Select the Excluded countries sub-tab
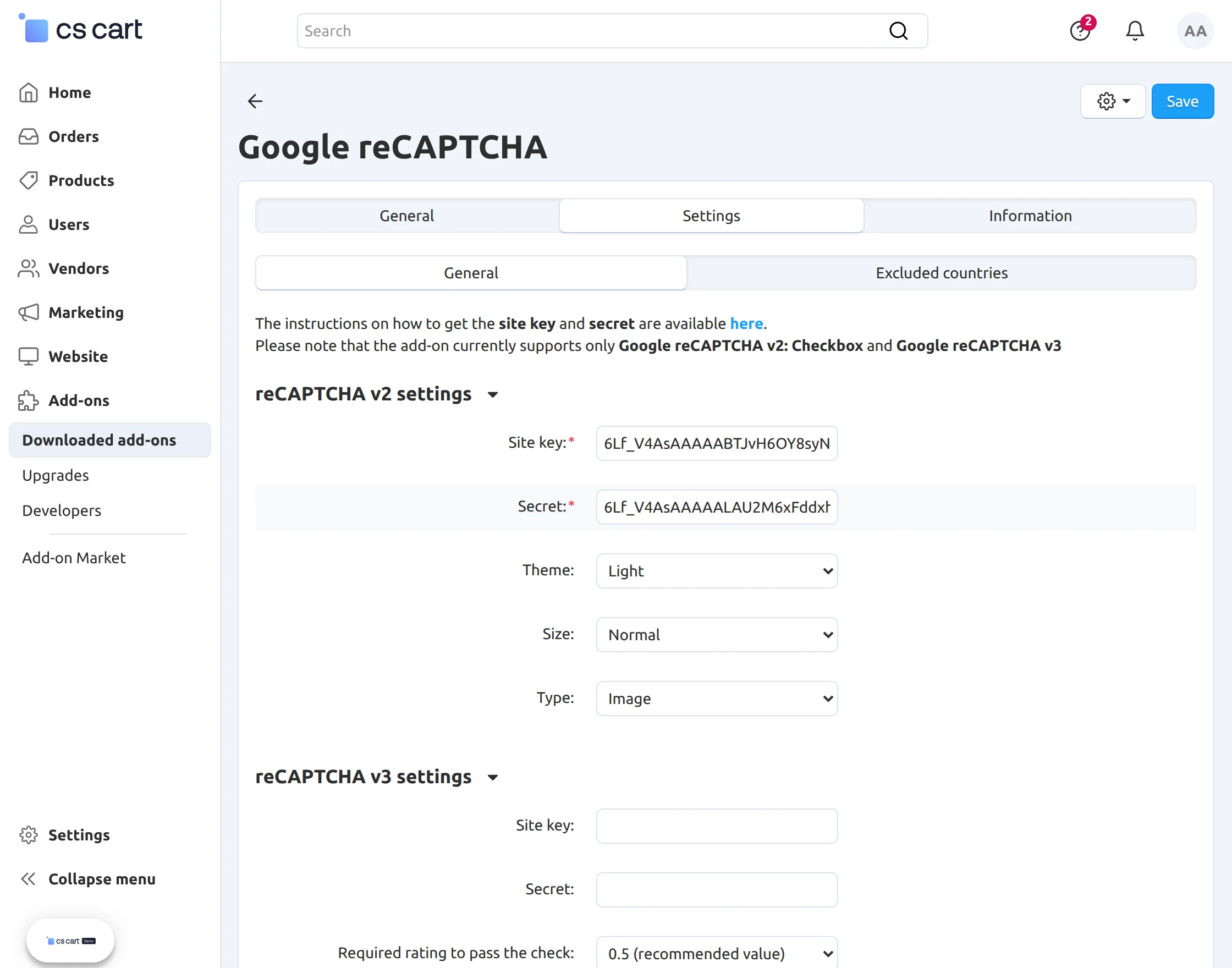Viewport: 1232px width, 968px height. point(941,273)
